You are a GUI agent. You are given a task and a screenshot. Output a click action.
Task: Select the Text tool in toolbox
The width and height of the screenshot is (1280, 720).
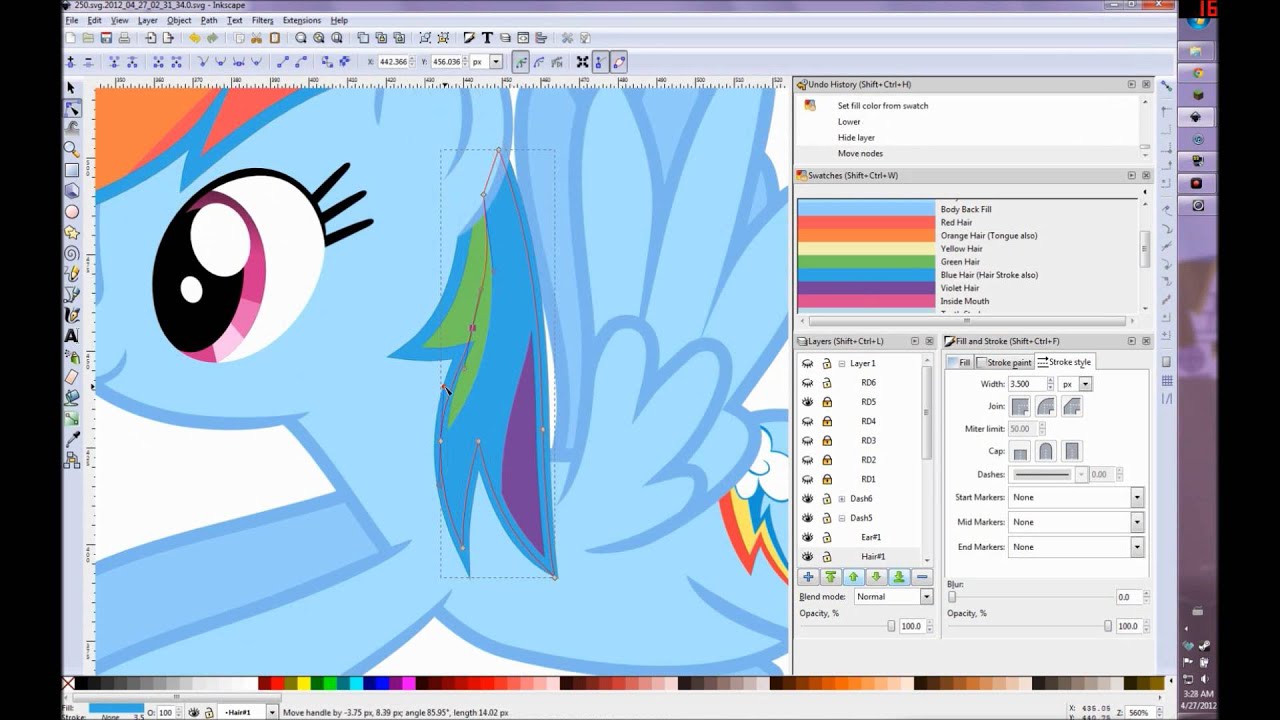pyautogui.click(x=71, y=336)
